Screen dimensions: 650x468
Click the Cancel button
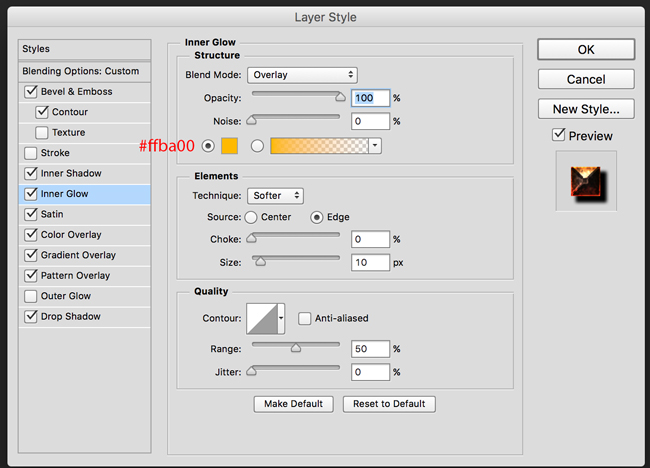click(586, 79)
